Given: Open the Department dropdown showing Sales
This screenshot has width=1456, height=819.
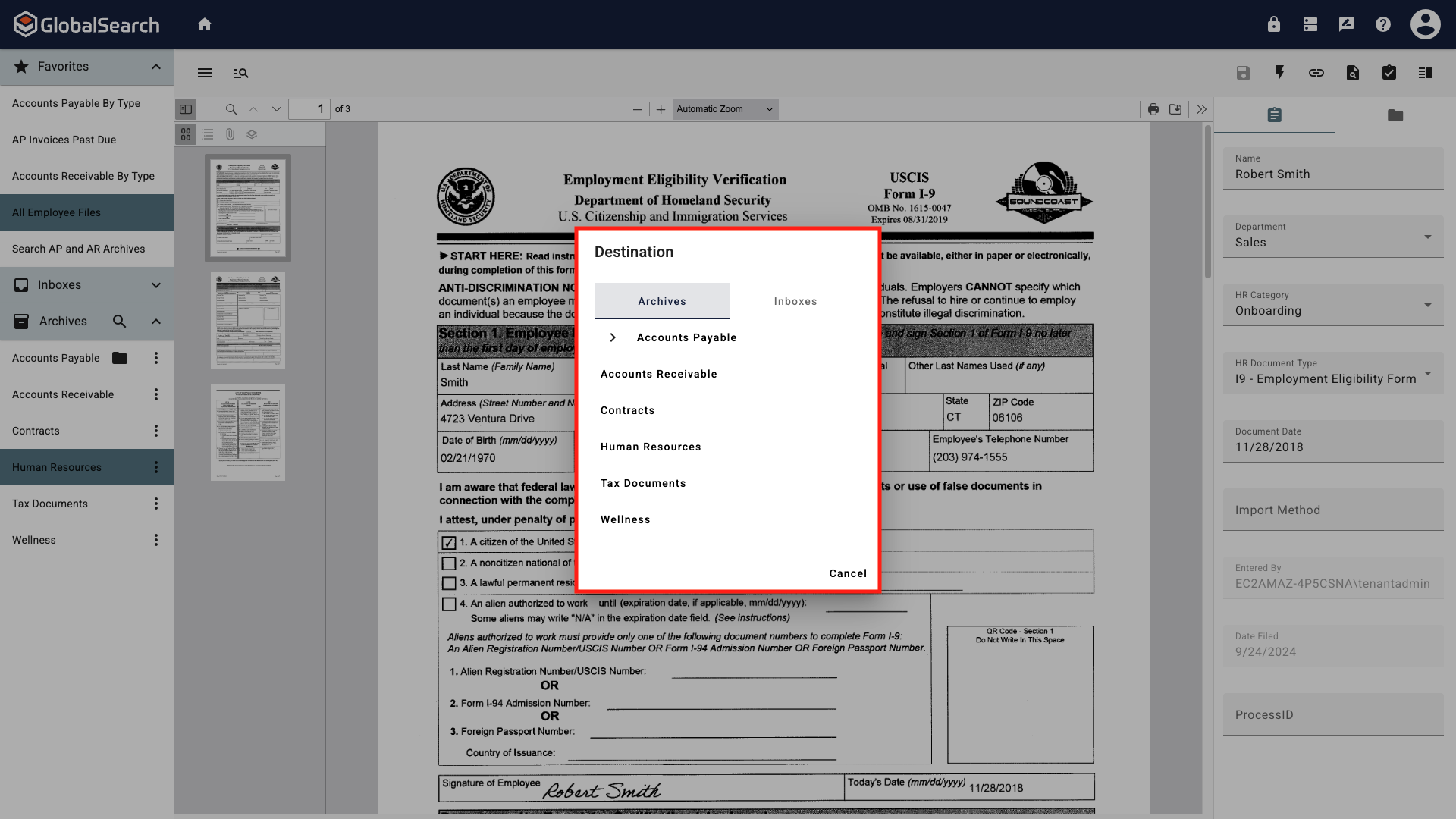Looking at the screenshot, I should coord(1429,237).
